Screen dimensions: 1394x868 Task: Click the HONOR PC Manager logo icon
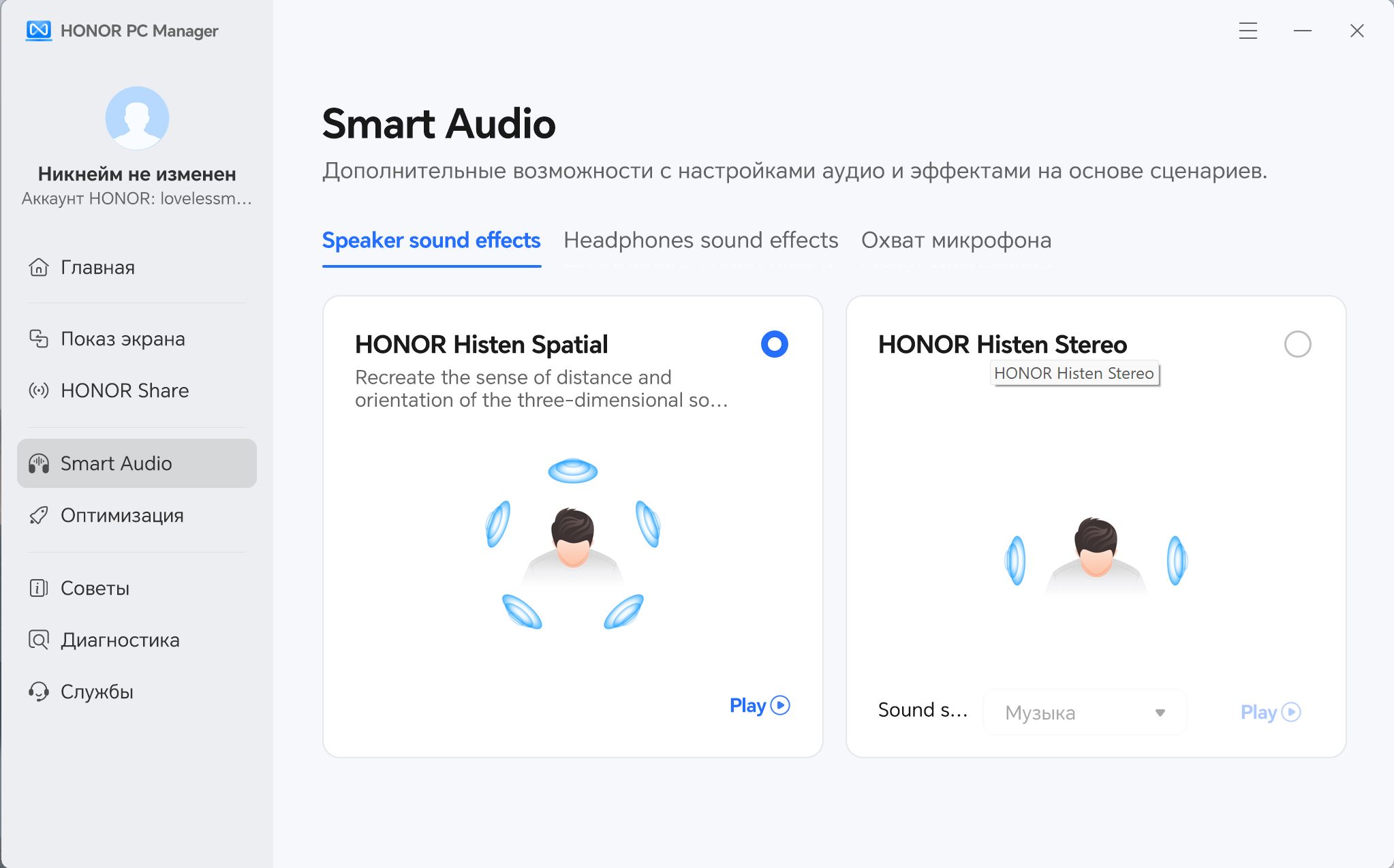pyautogui.click(x=39, y=31)
